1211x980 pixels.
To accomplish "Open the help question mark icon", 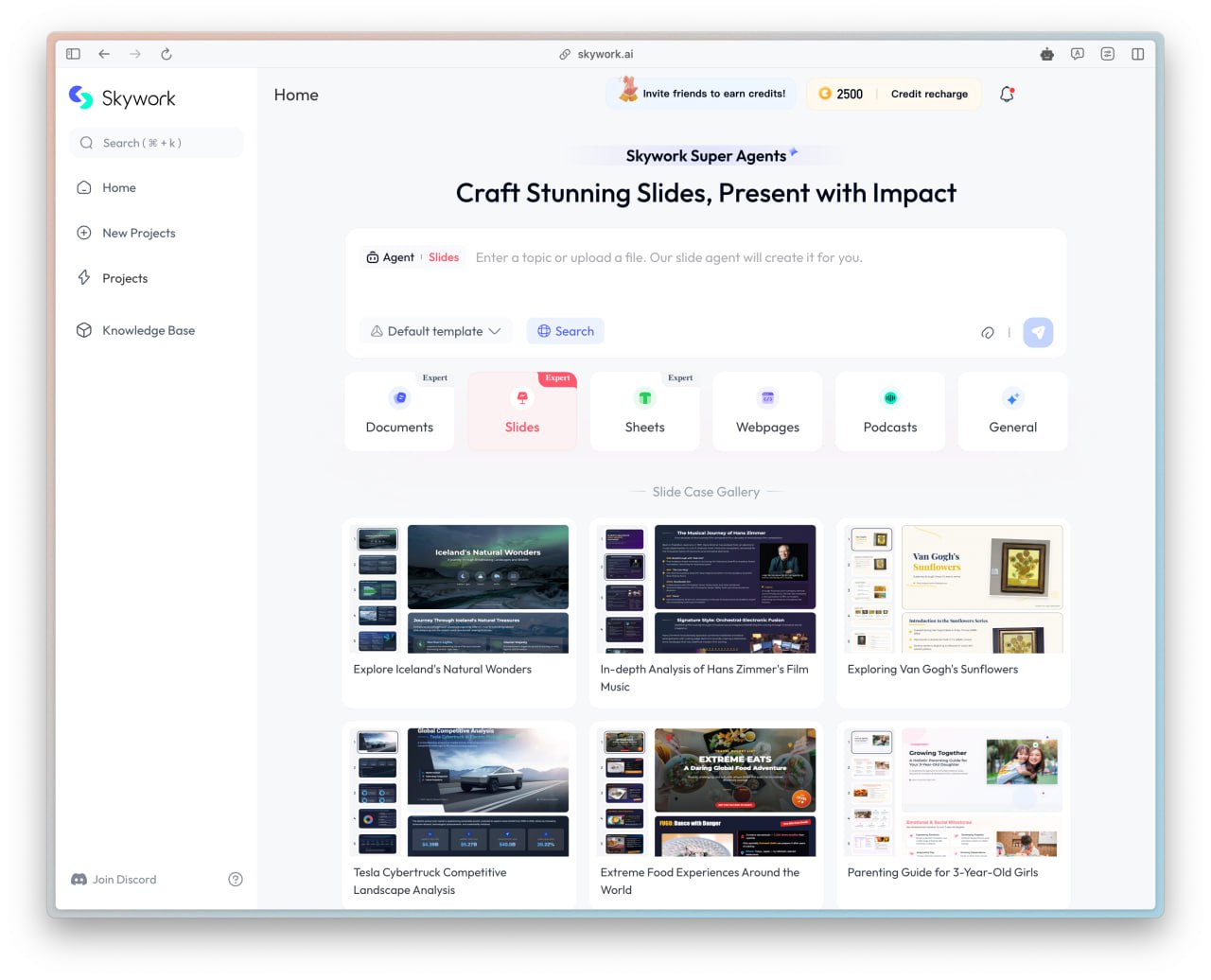I will 236,879.
